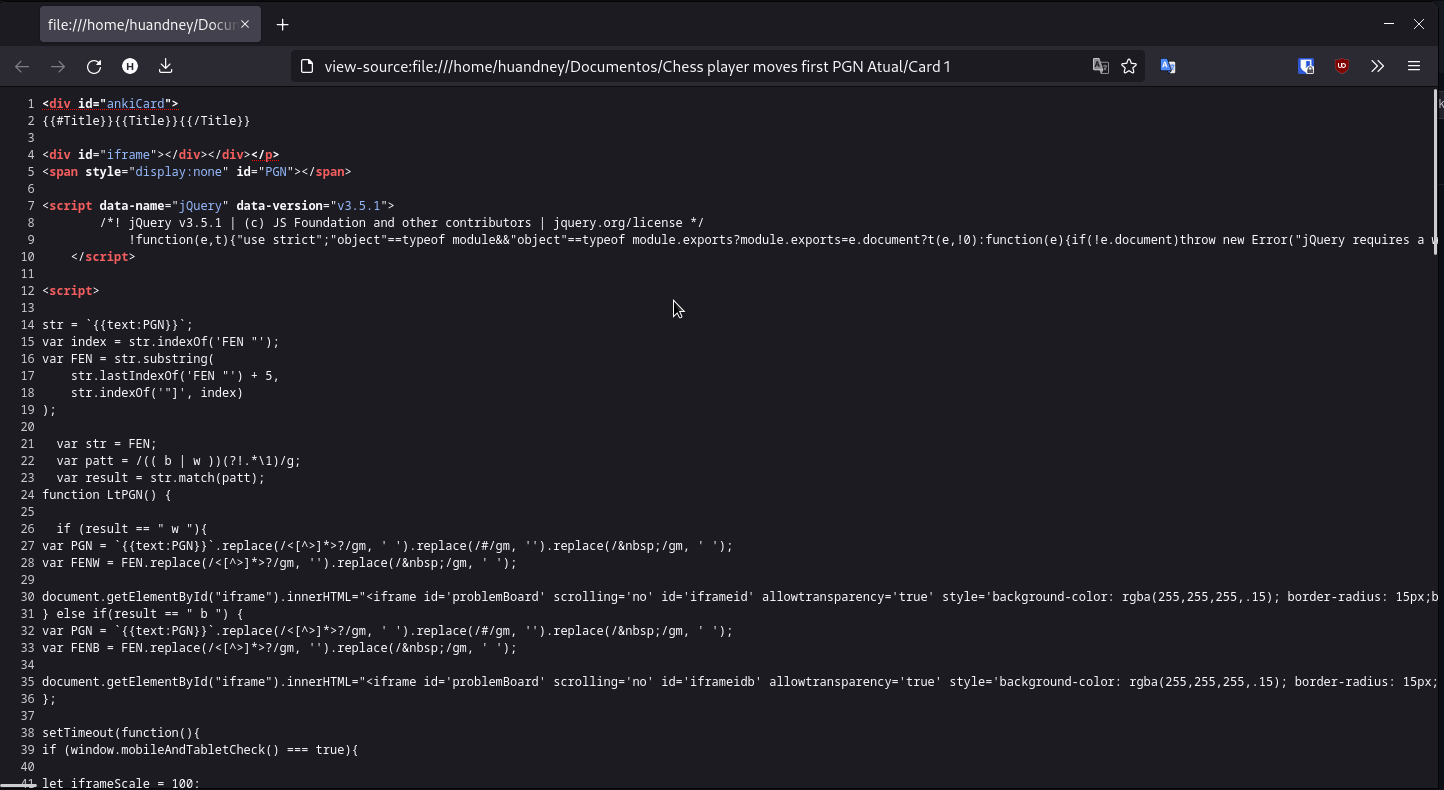Close the view-source tab
This screenshot has width=1444, height=790.
pos(244,23)
